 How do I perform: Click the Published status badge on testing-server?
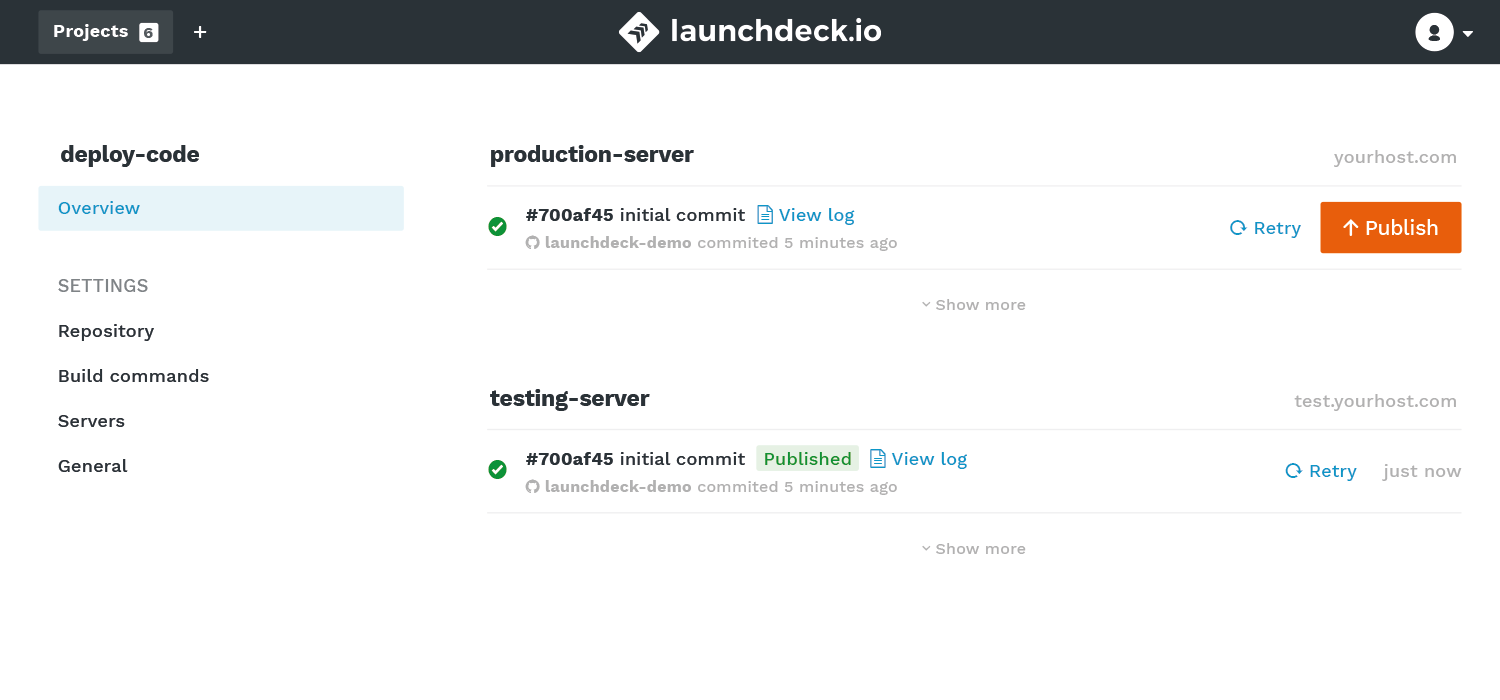click(807, 458)
